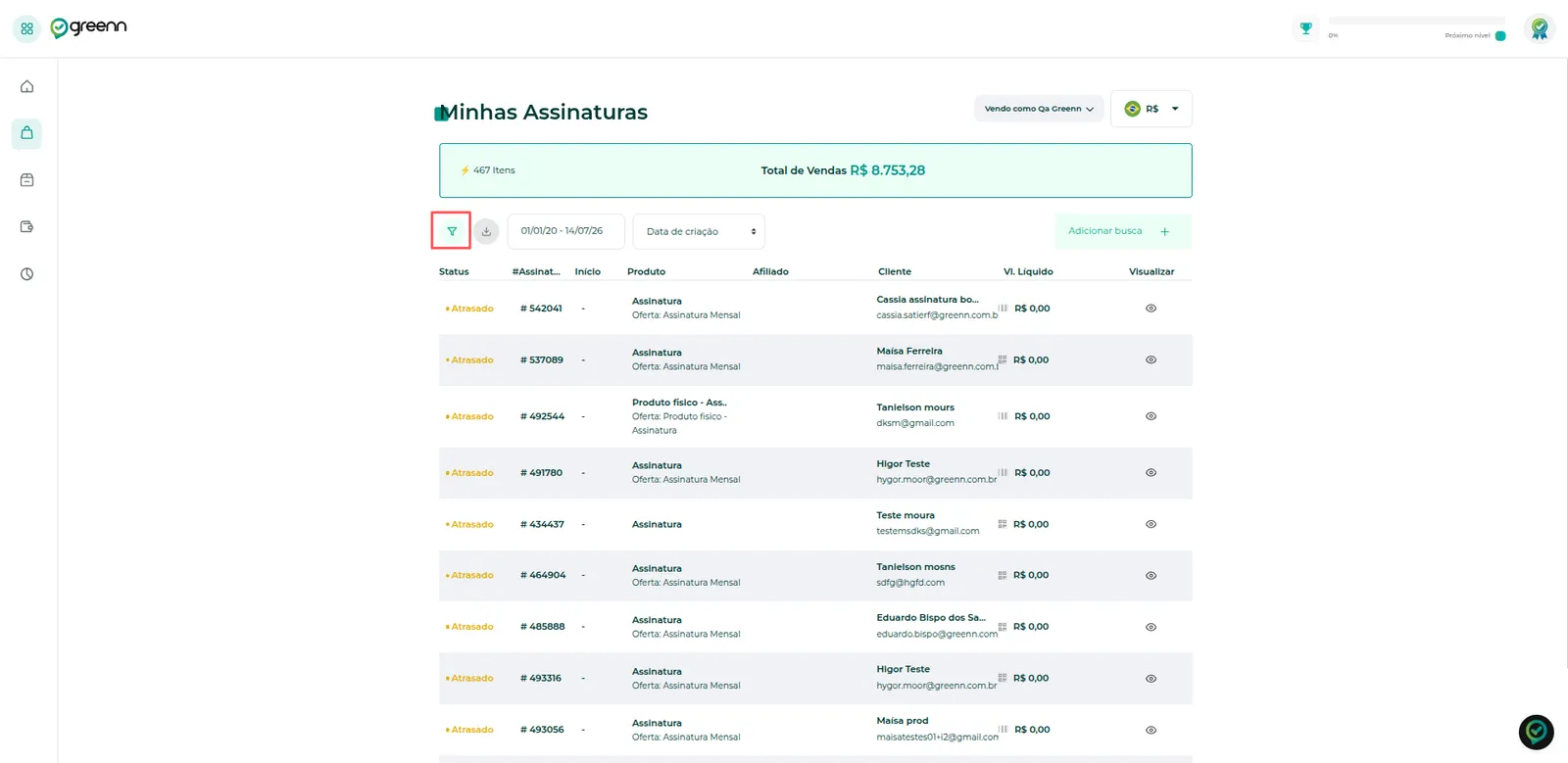Expand the Vendo como Qa Greenn dropdown
1568x763 pixels.
point(1039,109)
